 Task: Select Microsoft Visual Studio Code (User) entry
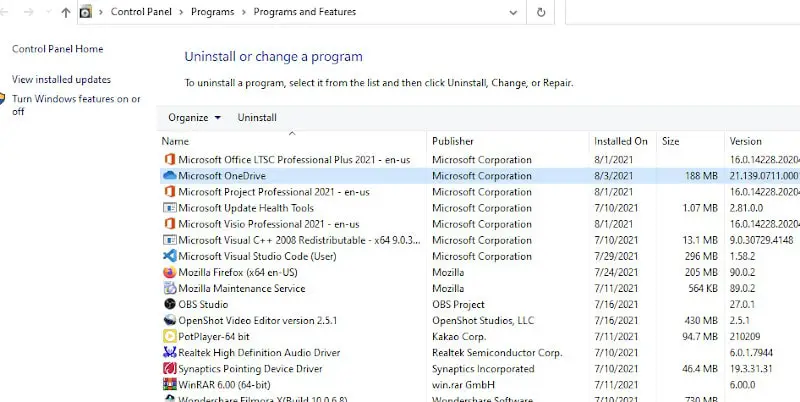point(257,256)
